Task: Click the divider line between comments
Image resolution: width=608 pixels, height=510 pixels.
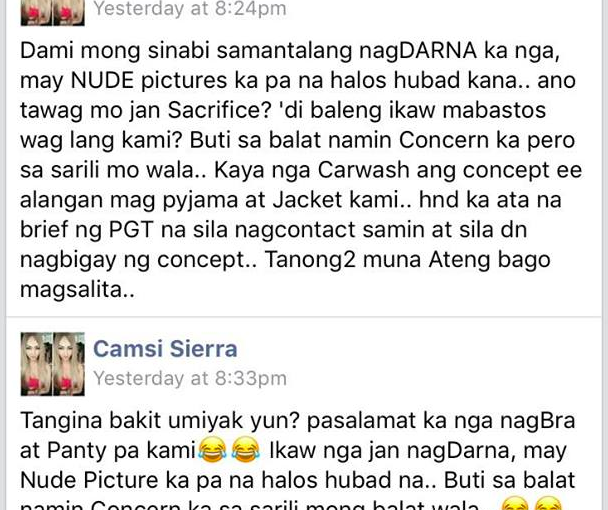Action: 304,316
